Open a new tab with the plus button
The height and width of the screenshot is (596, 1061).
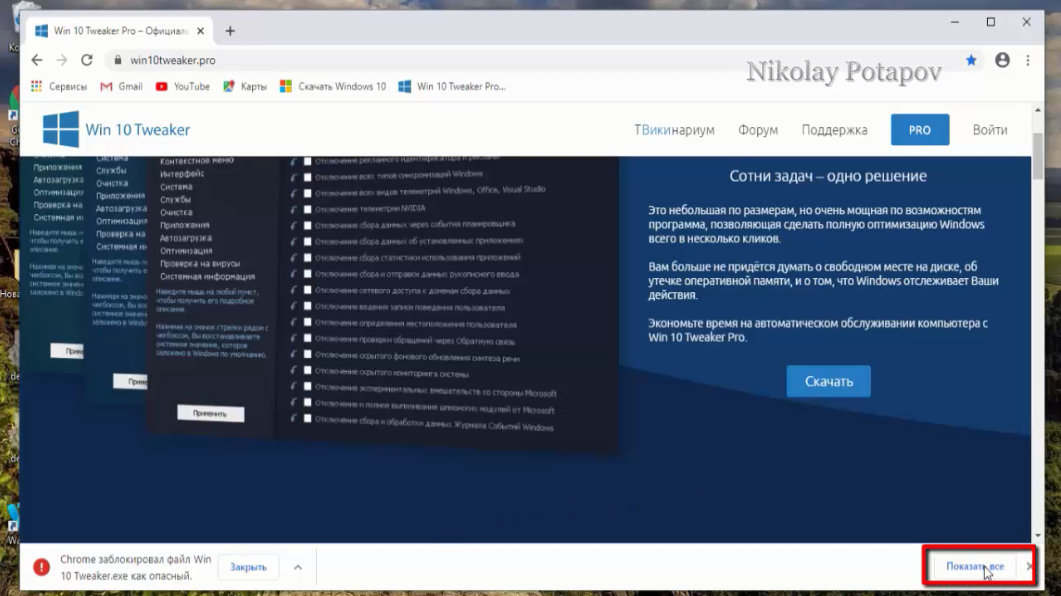[230, 31]
